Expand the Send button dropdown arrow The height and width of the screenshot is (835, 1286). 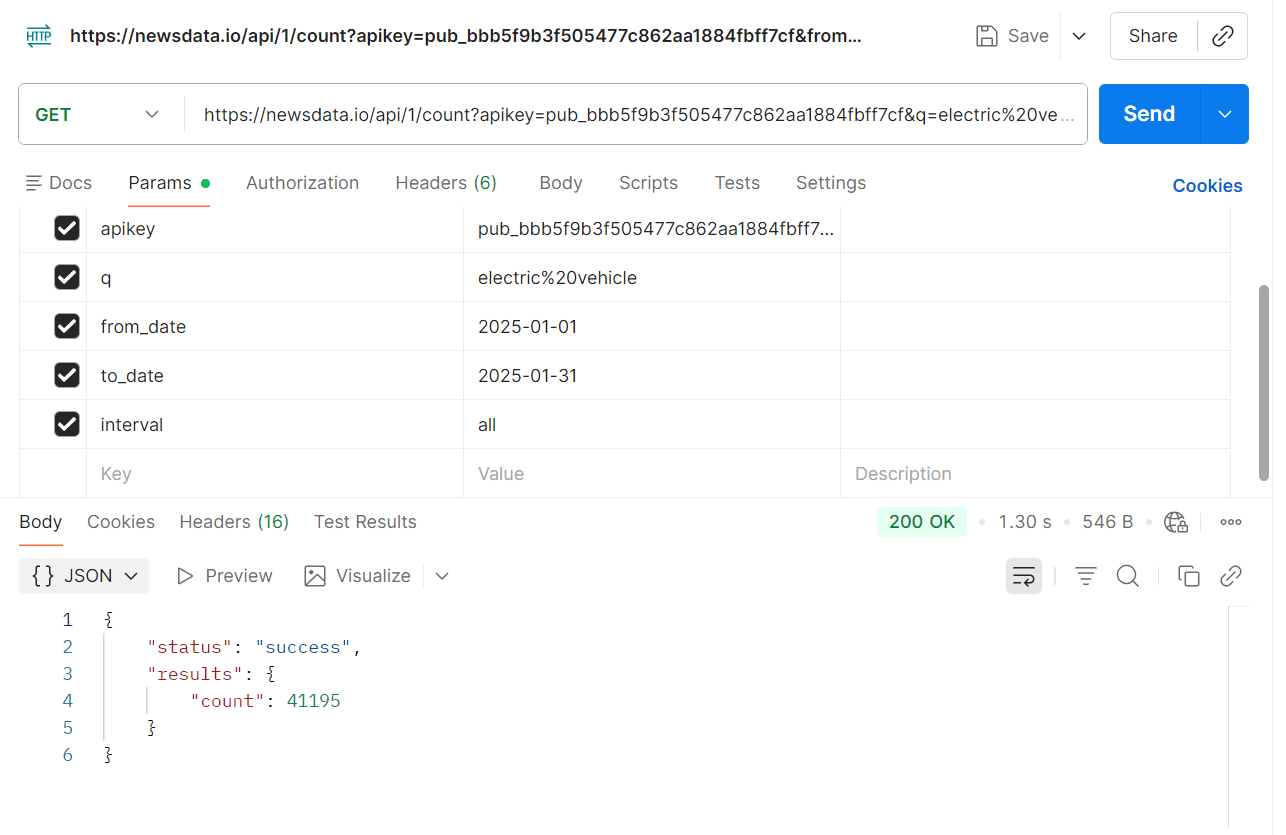click(1224, 113)
